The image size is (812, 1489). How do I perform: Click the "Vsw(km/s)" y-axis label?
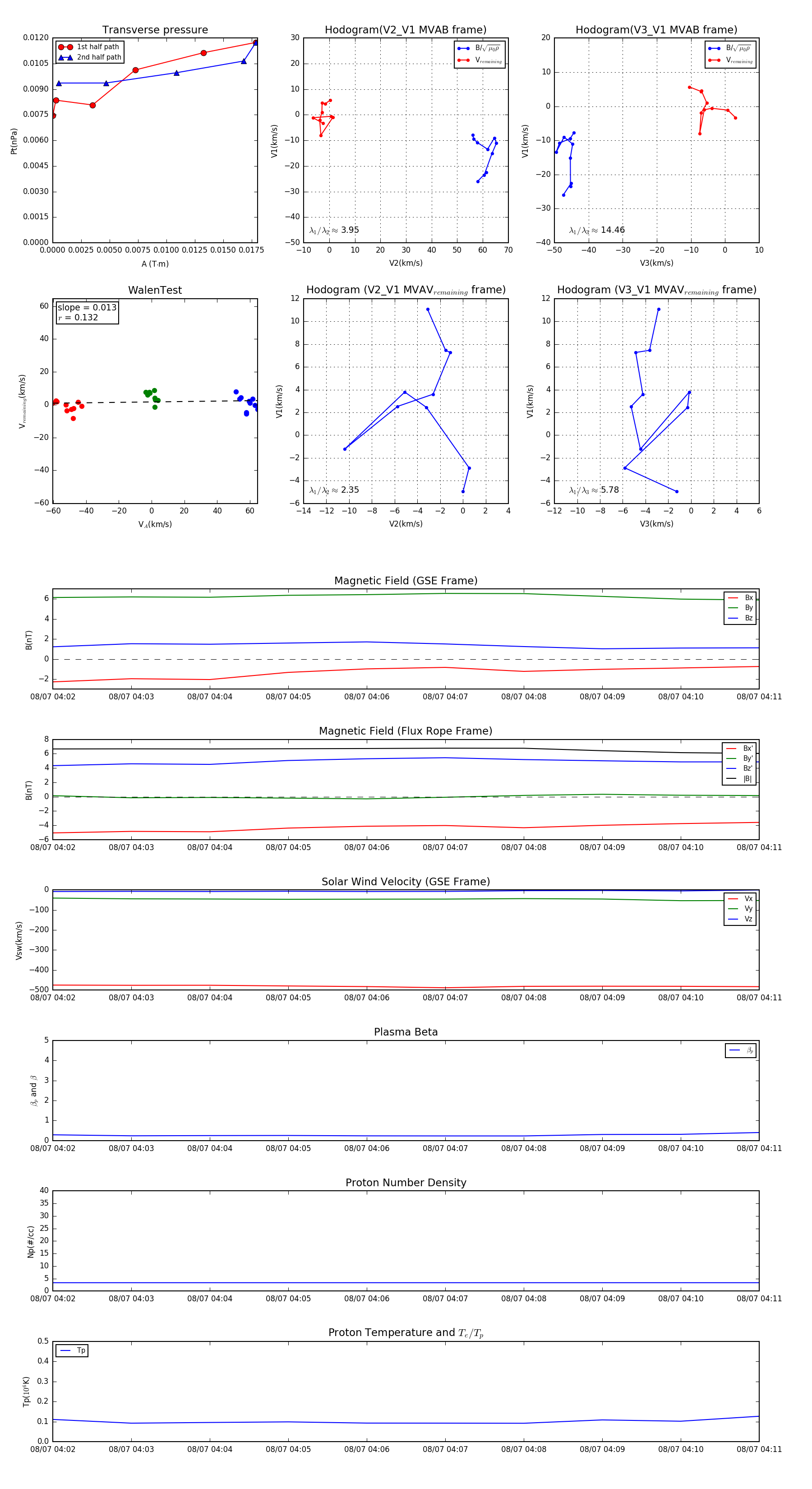click(18, 940)
